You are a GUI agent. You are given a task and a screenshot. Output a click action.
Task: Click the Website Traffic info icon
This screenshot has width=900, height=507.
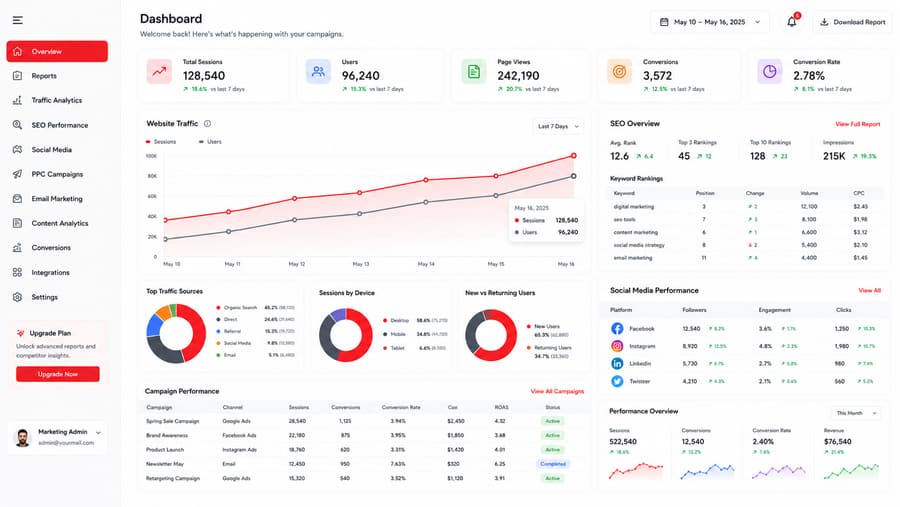pyautogui.click(x=207, y=123)
